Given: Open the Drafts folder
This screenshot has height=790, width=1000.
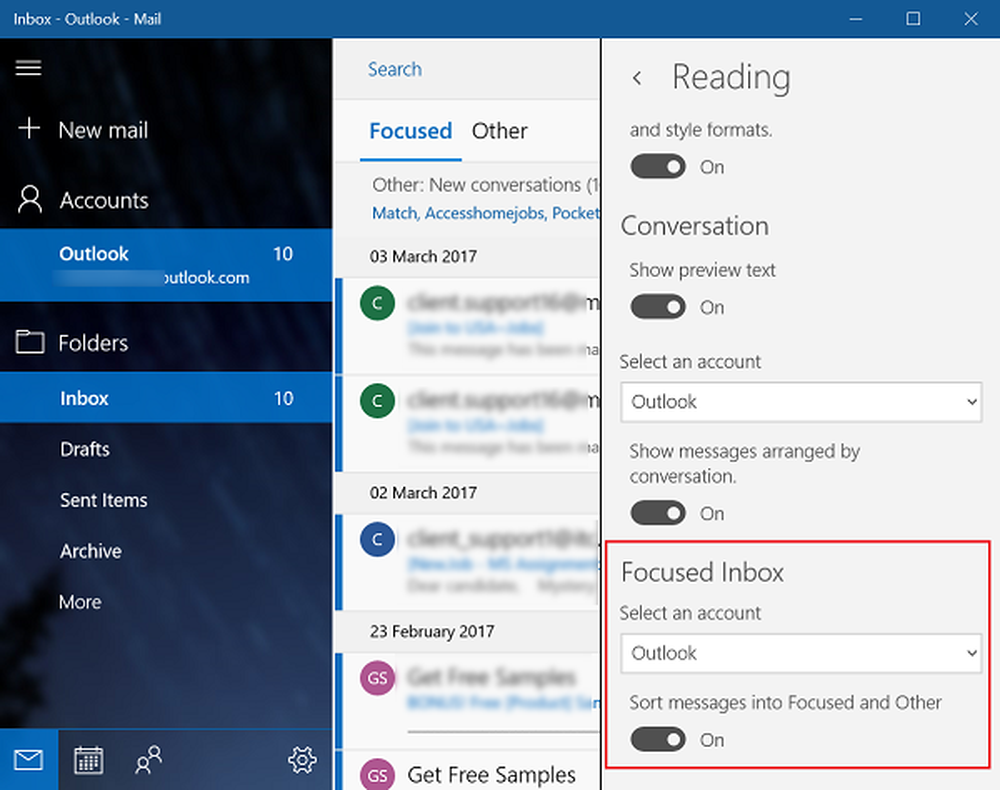Looking at the screenshot, I should point(85,449).
